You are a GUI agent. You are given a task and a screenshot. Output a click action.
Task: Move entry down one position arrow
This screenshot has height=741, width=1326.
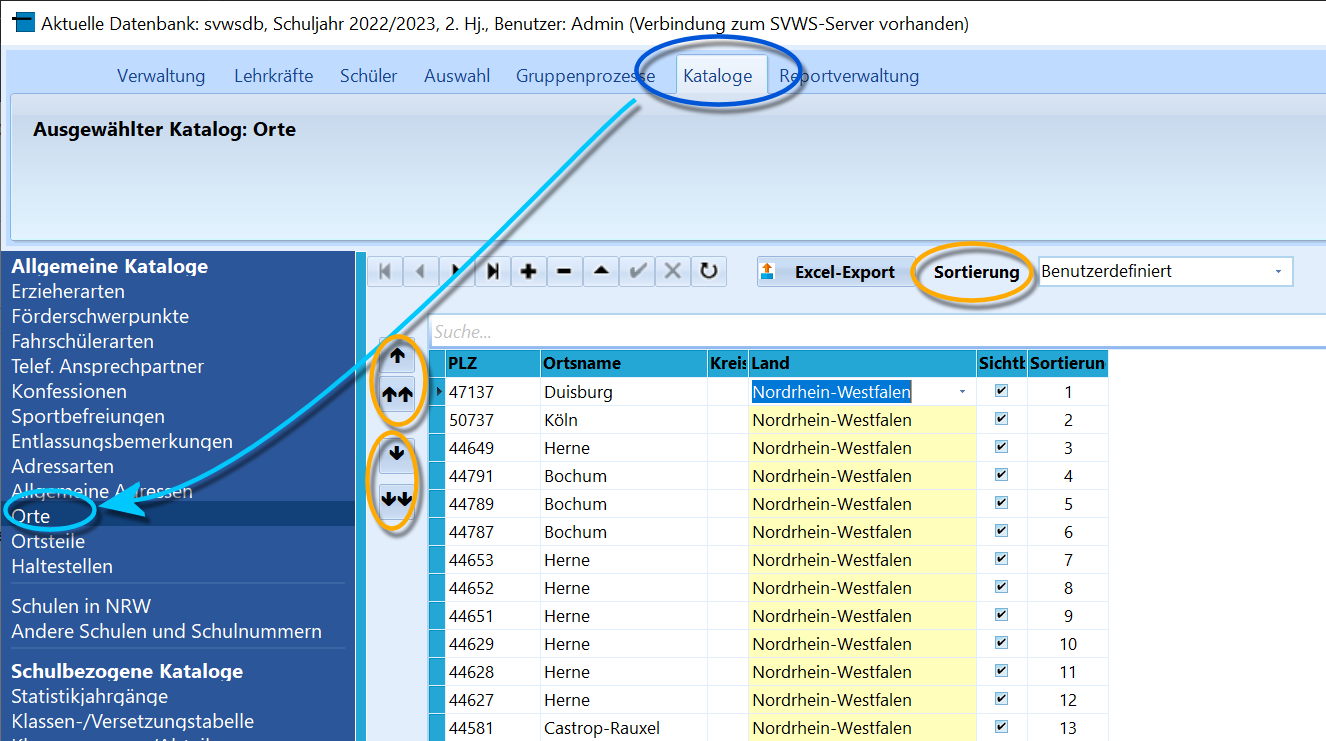click(397, 454)
